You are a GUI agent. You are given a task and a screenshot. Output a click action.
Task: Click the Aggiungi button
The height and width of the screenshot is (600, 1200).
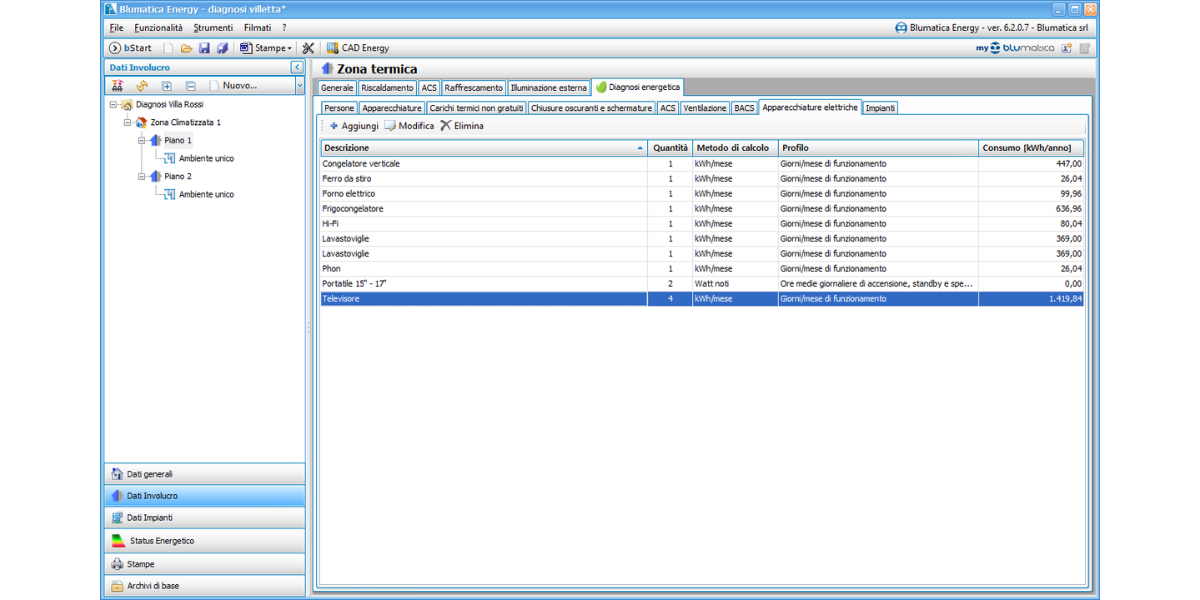[354, 126]
